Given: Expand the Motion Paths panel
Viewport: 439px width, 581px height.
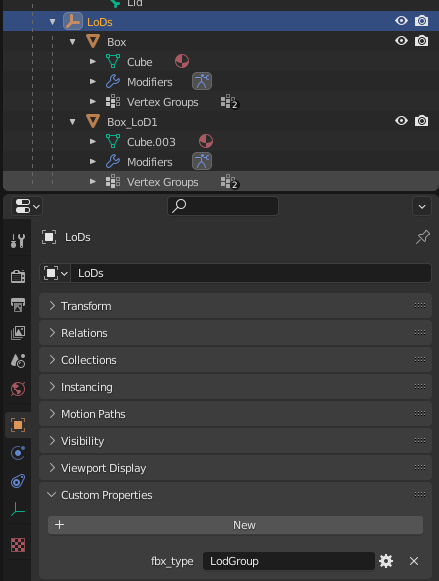Looking at the screenshot, I should pyautogui.click(x=235, y=414).
